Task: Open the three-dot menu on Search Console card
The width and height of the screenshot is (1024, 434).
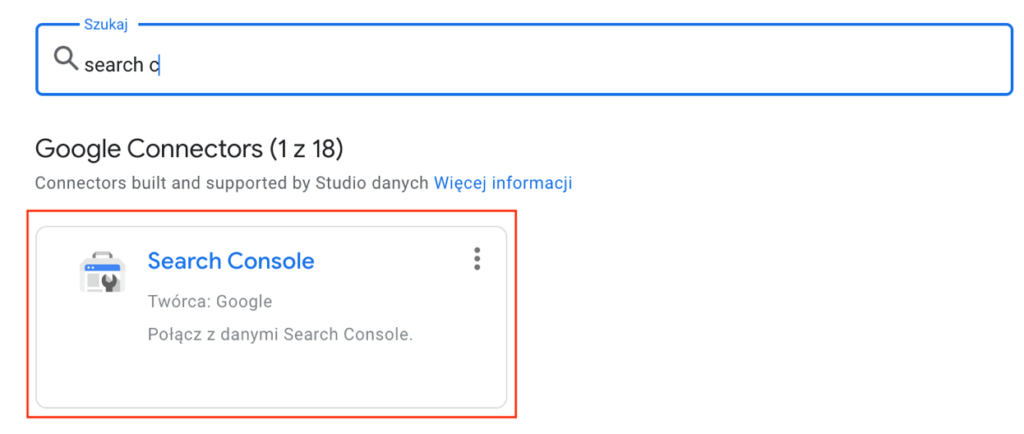Action: [x=477, y=259]
